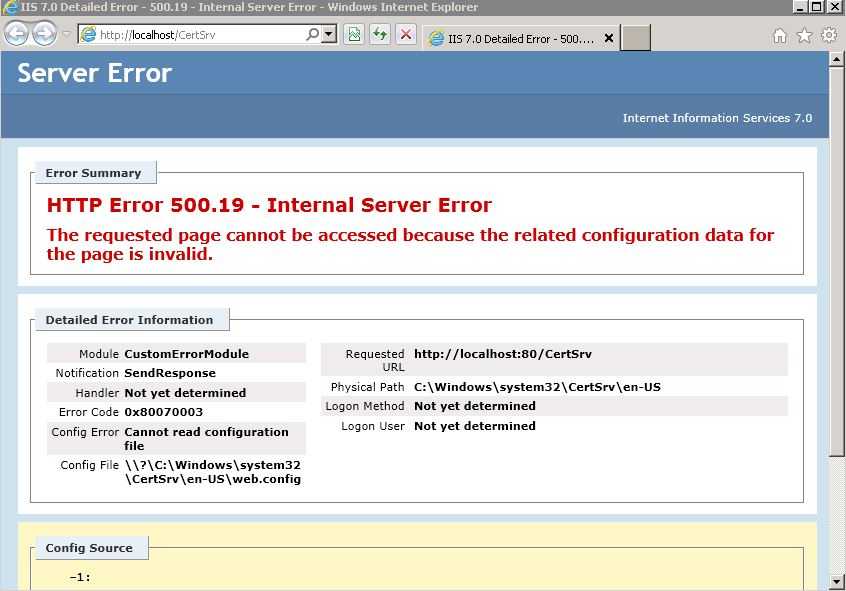The width and height of the screenshot is (846, 591).
Task: Click Cannot read configuration file text
Action: tap(206, 439)
